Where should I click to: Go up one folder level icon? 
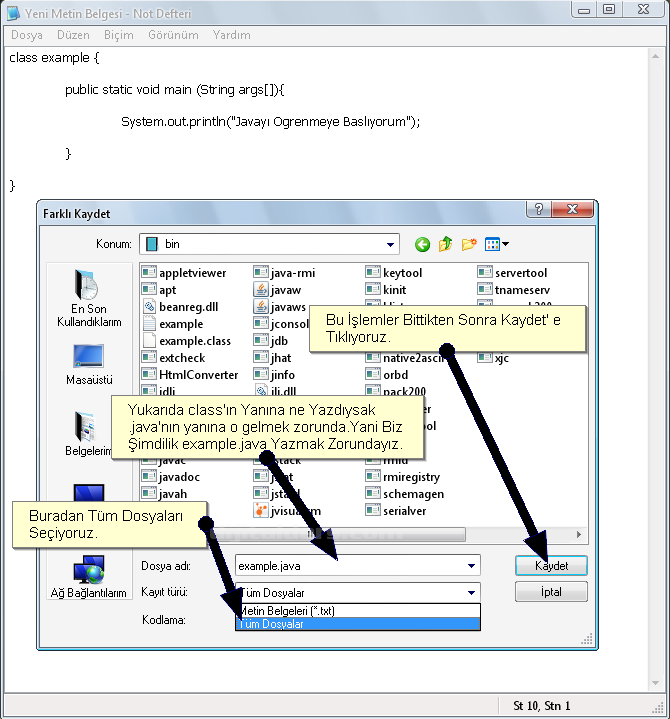pos(445,244)
